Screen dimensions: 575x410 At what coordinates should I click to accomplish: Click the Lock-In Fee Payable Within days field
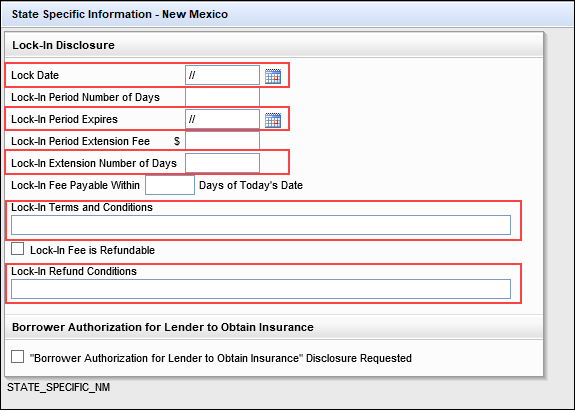pyautogui.click(x=170, y=185)
